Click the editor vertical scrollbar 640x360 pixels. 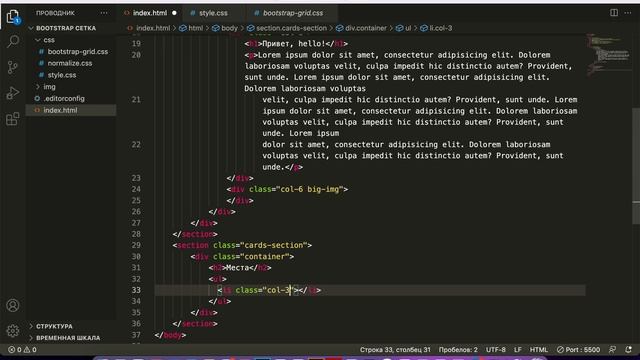[636, 166]
